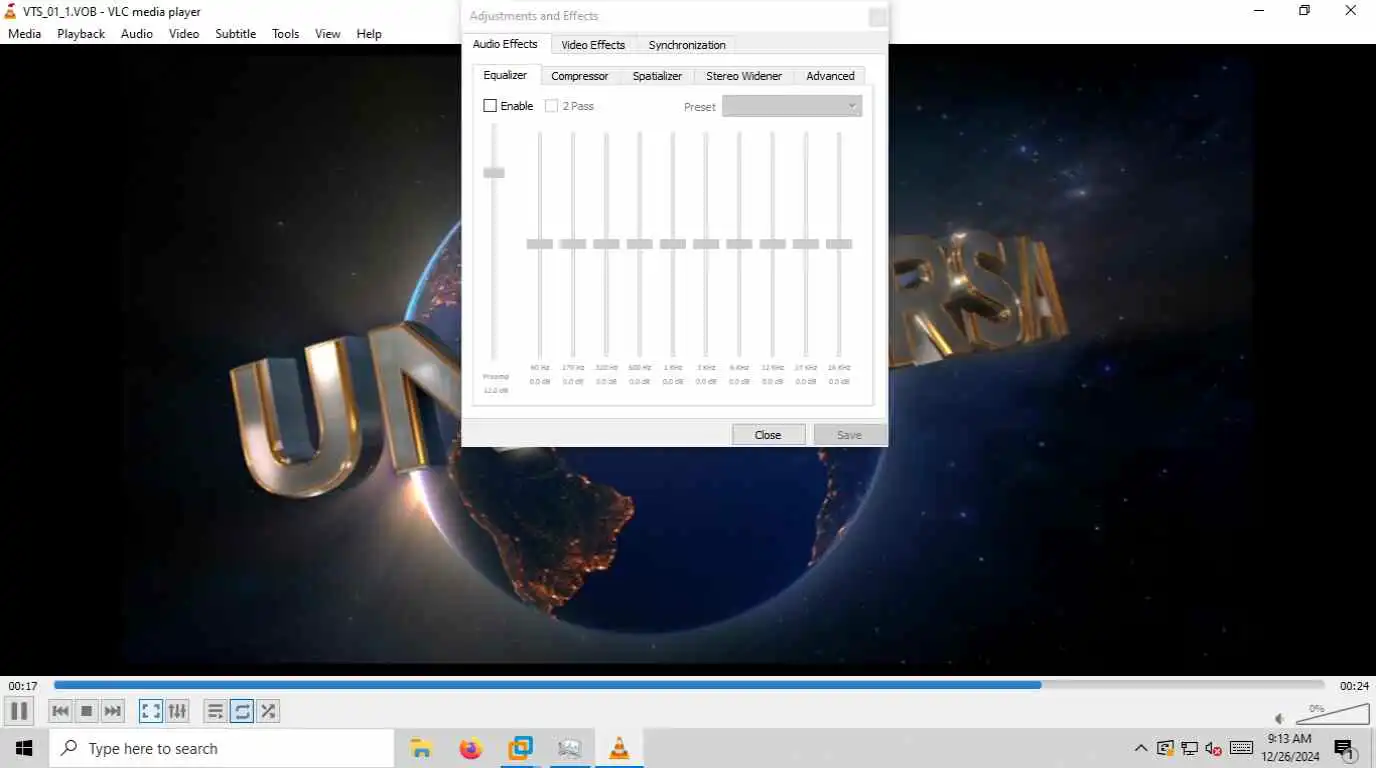This screenshot has width=1376, height=768.
Task: Click the VLC cone taskbar icon
Action: (x=619, y=748)
